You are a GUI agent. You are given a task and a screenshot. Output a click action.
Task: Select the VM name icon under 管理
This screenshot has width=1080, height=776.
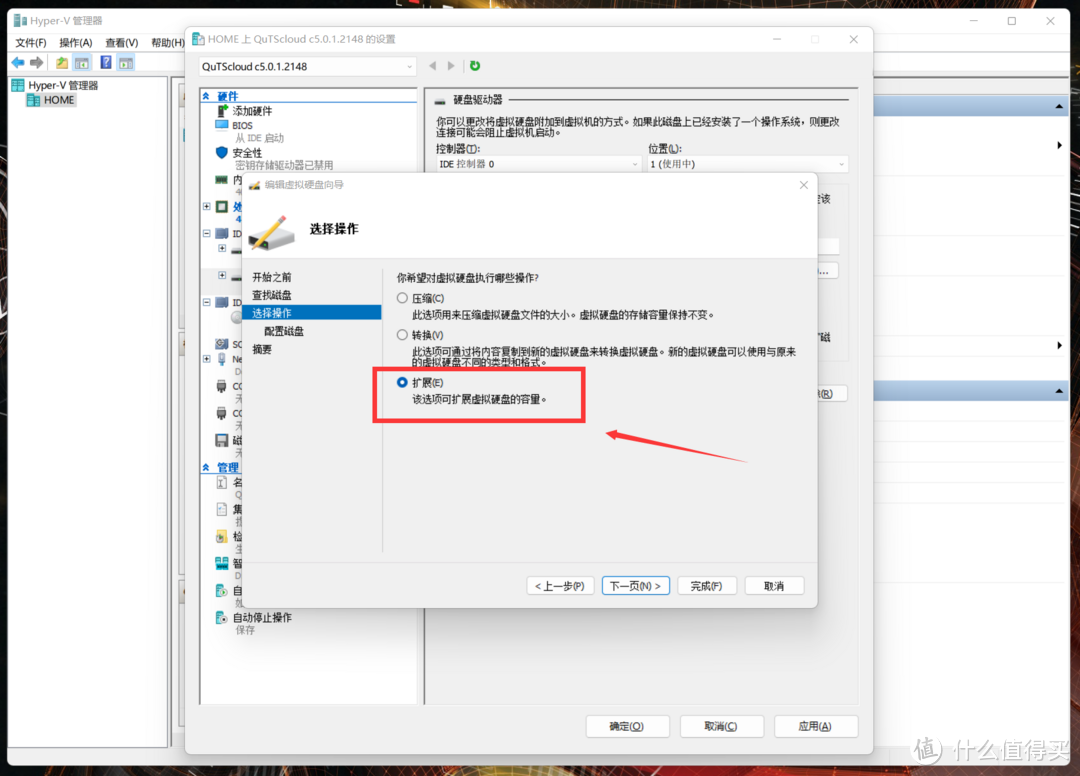click(x=222, y=483)
